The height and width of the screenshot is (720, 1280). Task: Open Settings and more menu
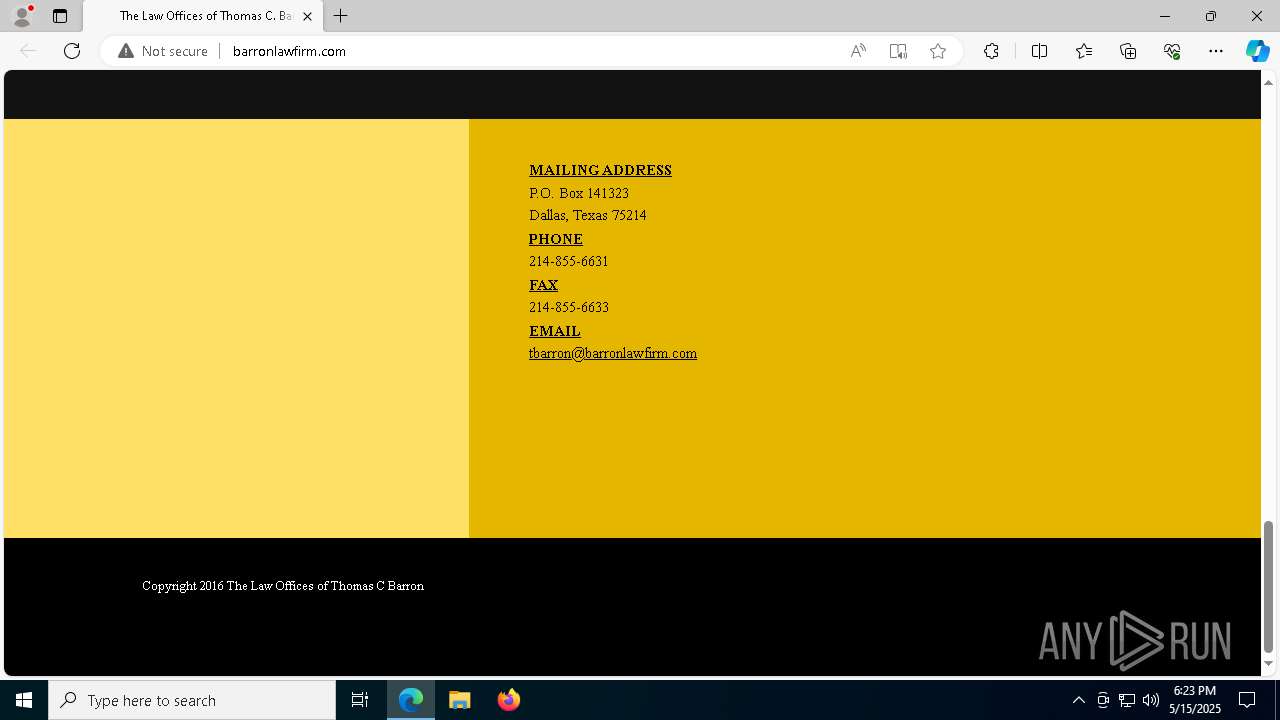point(1216,51)
